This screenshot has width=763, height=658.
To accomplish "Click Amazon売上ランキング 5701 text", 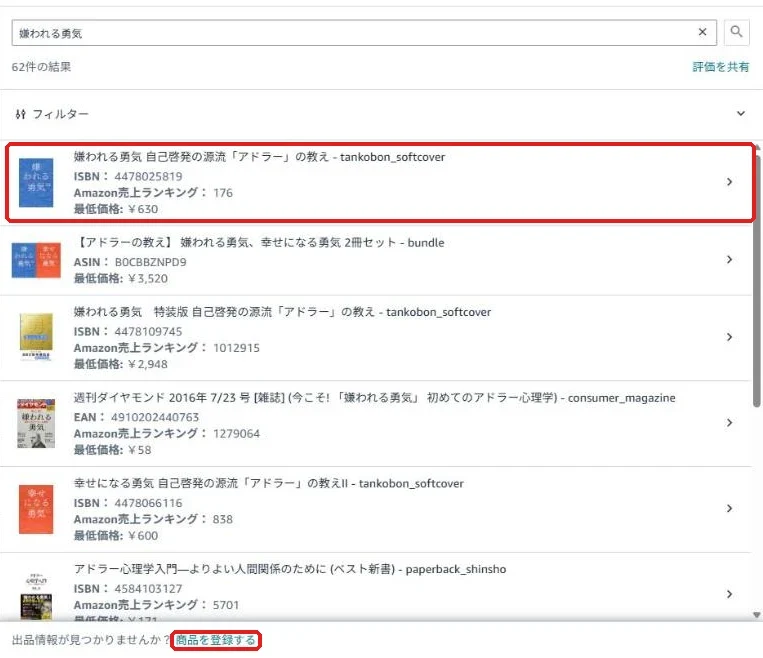I will pyautogui.click(x=156, y=605).
